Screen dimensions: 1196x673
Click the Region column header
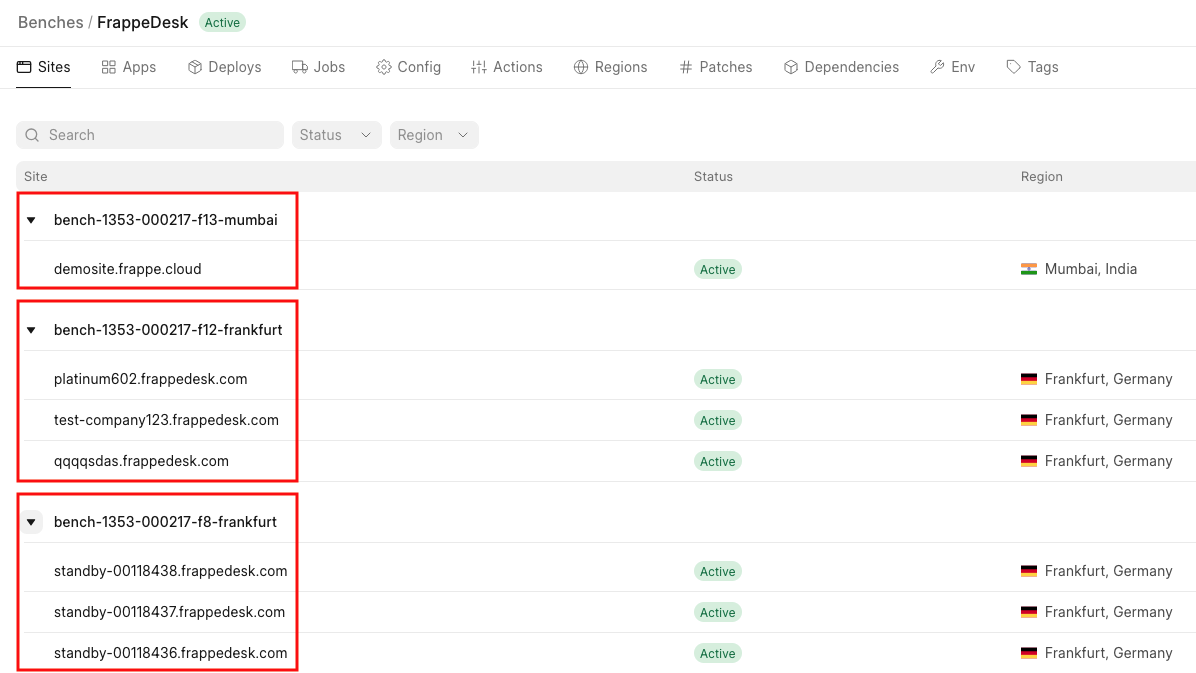[x=1041, y=176]
